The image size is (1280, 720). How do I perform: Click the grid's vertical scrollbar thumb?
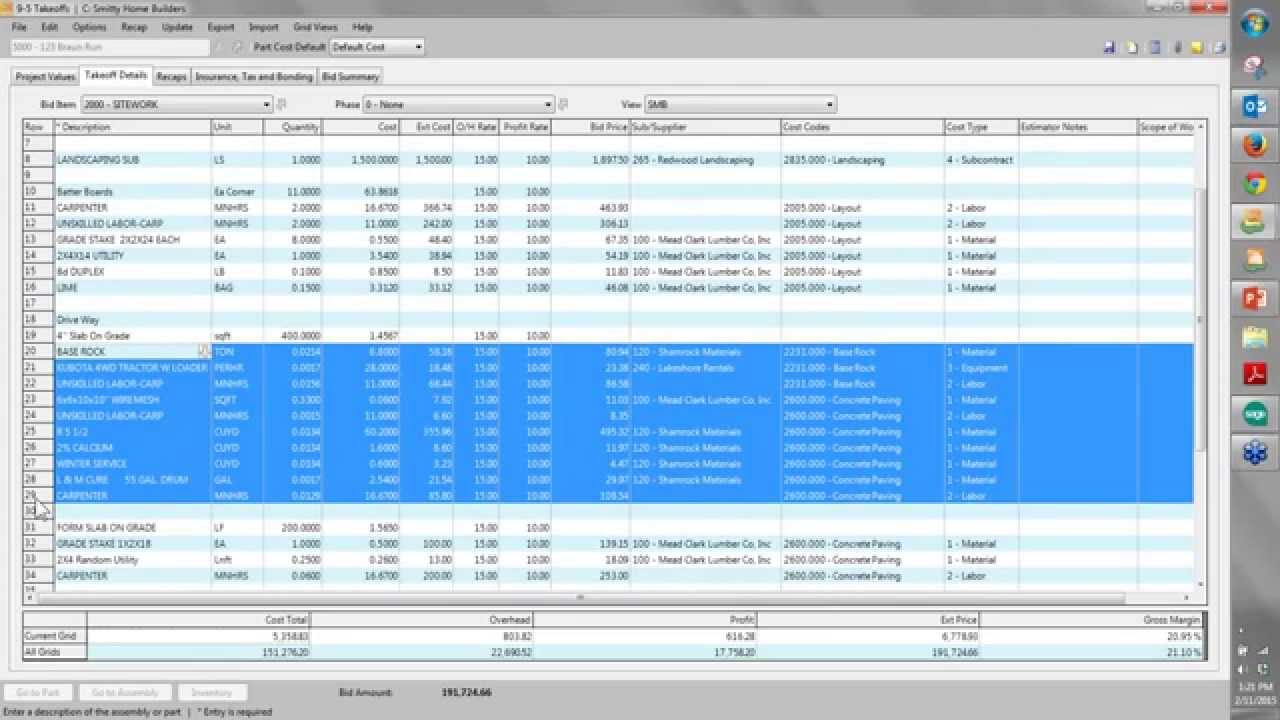point(1201,321)
